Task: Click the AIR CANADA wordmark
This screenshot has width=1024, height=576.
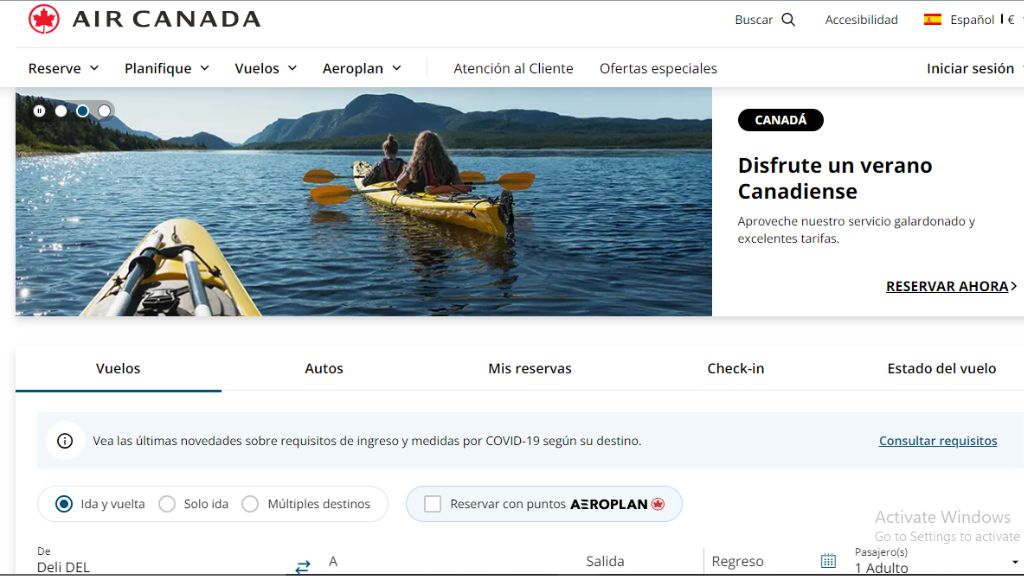Action: click(x=167, y=19)
